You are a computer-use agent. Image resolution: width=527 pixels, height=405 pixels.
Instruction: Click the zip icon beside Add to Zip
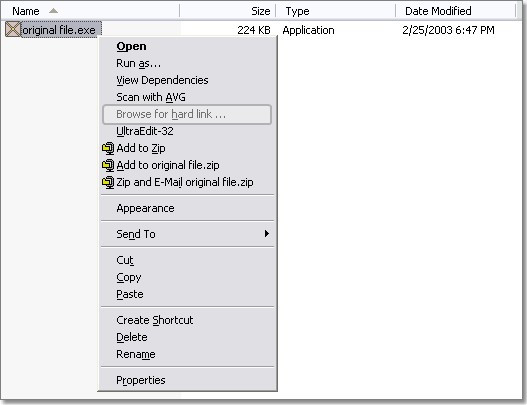[x=108, y=148]
